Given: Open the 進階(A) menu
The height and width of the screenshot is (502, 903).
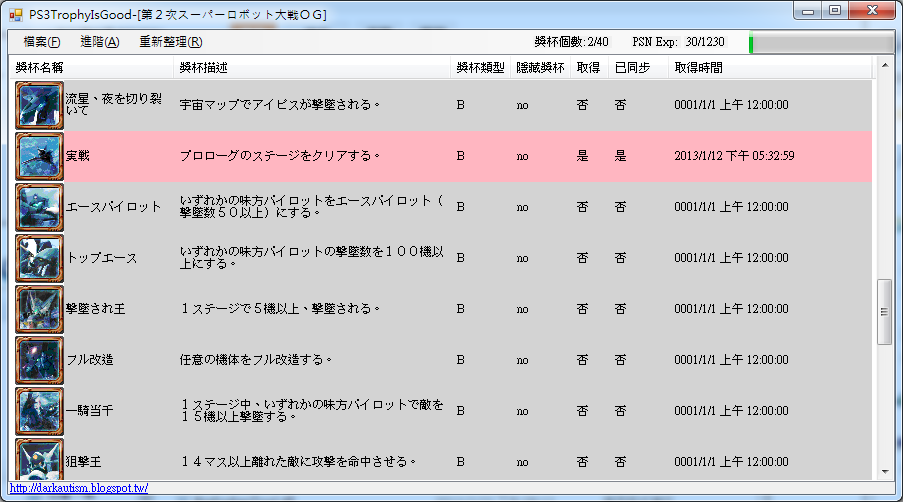Looking at the screenshot, I should pos(100,42).
